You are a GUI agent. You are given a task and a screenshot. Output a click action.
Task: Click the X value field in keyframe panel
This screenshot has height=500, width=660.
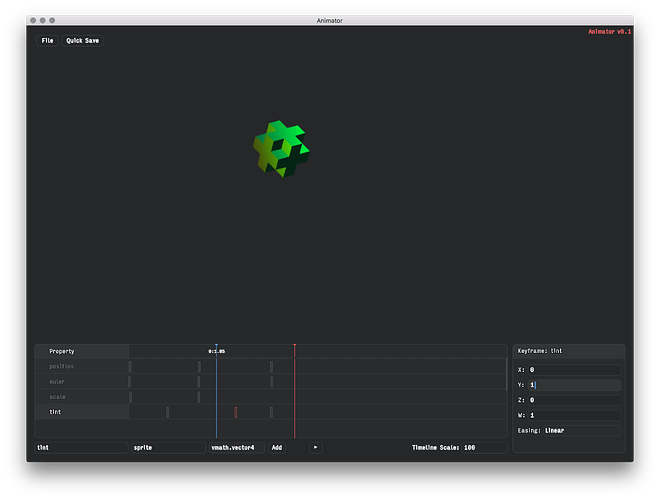(x=574, y=370)
